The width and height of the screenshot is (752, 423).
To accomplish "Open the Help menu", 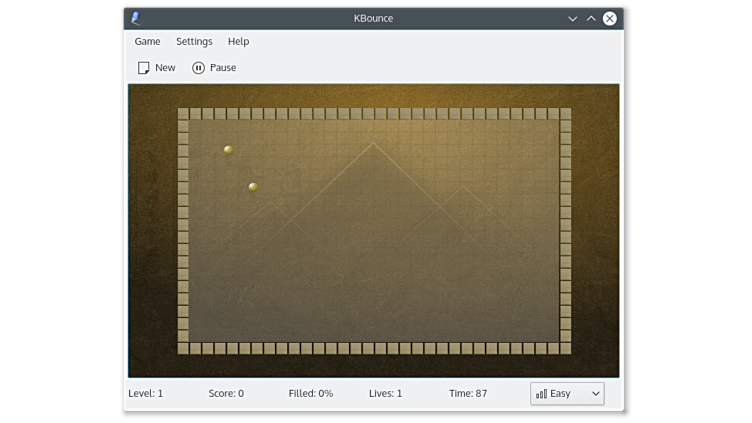I will (238, 42).
